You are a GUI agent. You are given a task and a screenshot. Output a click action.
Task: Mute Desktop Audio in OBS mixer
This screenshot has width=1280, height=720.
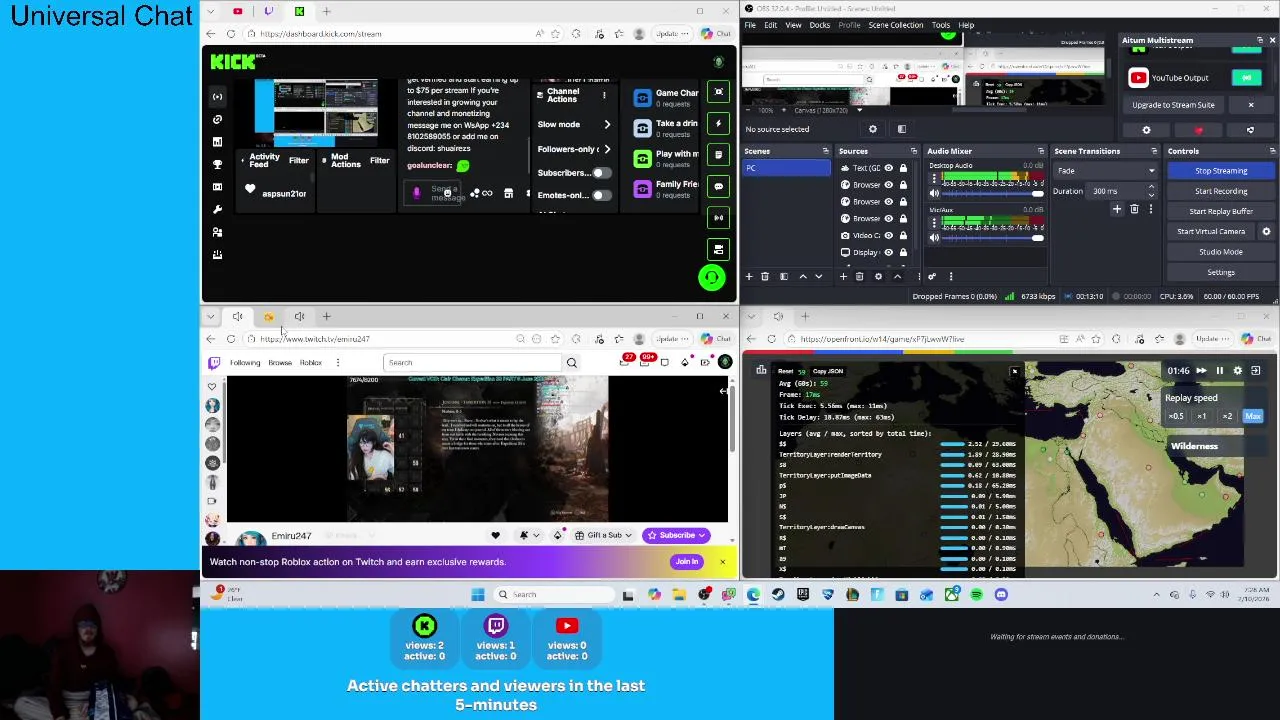click(x=934, y=193)
